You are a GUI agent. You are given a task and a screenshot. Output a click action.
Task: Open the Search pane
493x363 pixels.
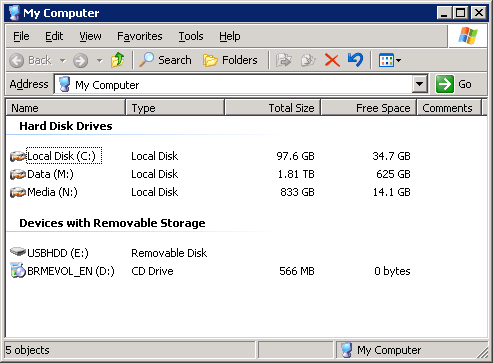coord(165,60)
